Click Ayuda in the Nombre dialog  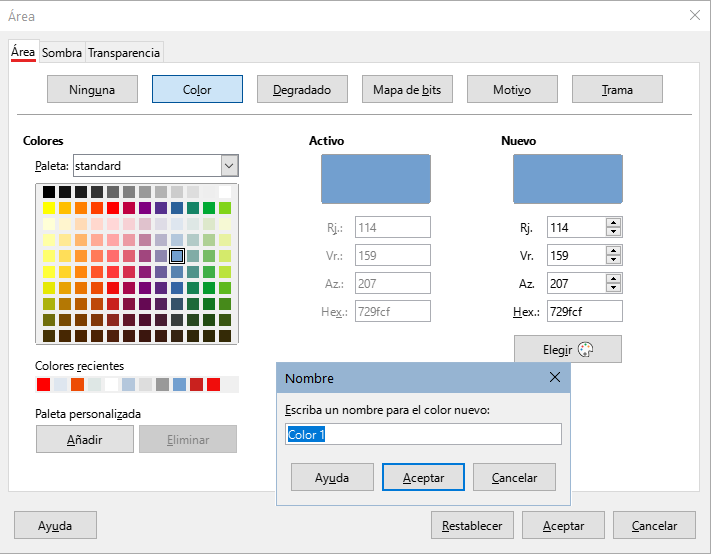332,477
